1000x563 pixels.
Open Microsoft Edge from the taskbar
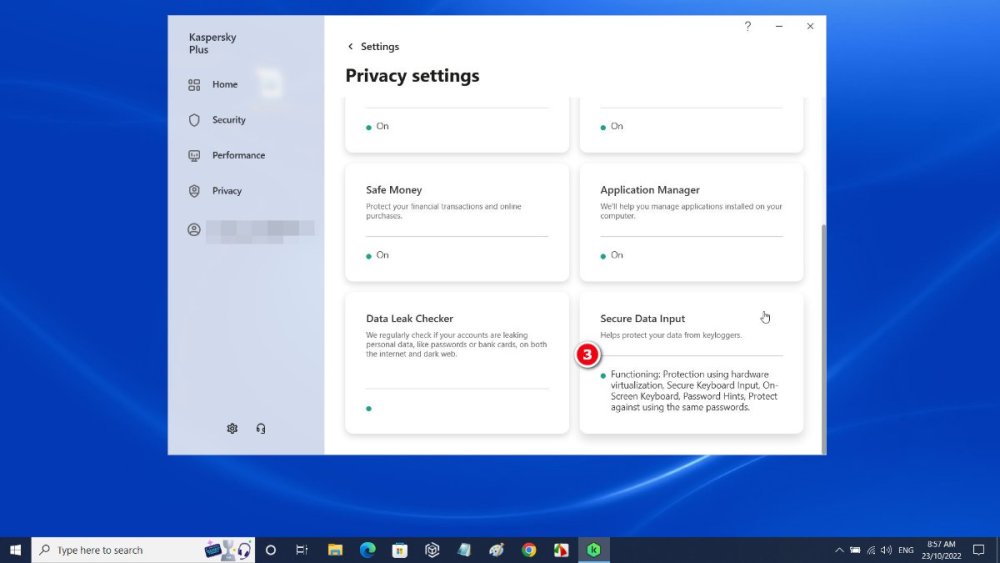point(367,550)
